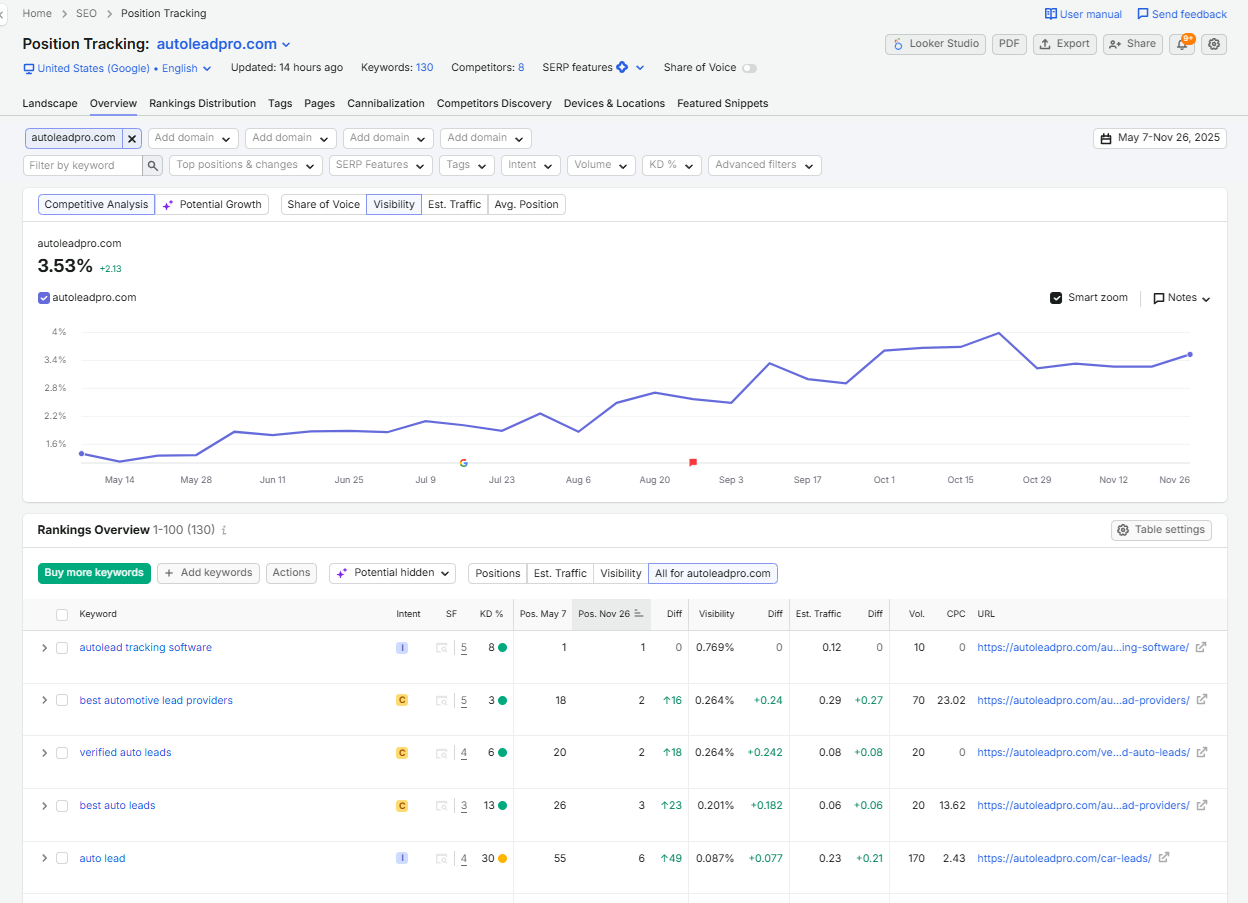The image size is (1248, 903).
Task: Expand the autolead tracking software row
Action: 44,648
